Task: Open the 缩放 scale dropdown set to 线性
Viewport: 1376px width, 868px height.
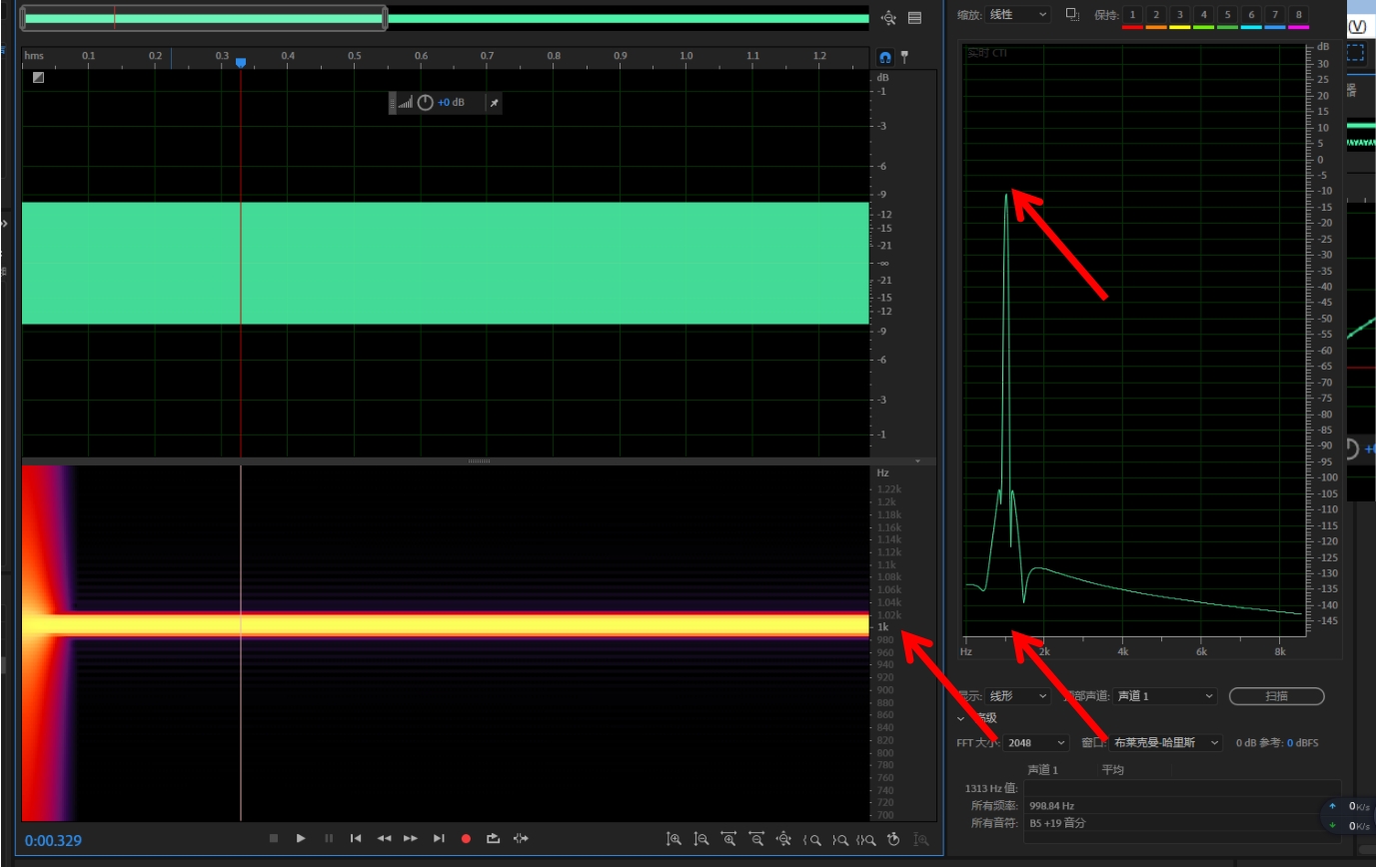Action: (x=1017, y=15)
